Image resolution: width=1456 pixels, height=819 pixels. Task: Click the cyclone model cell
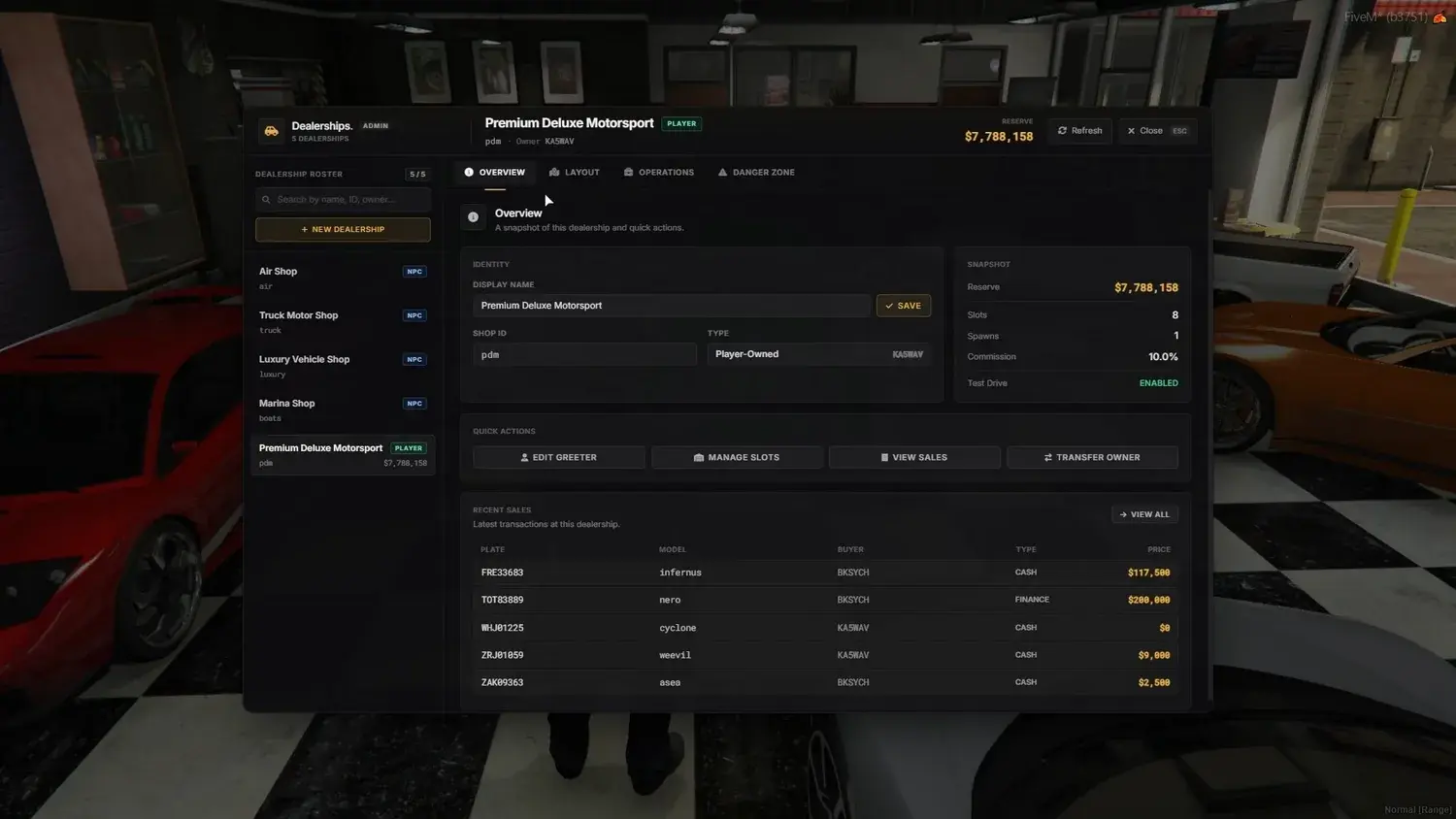pos(678,628)
